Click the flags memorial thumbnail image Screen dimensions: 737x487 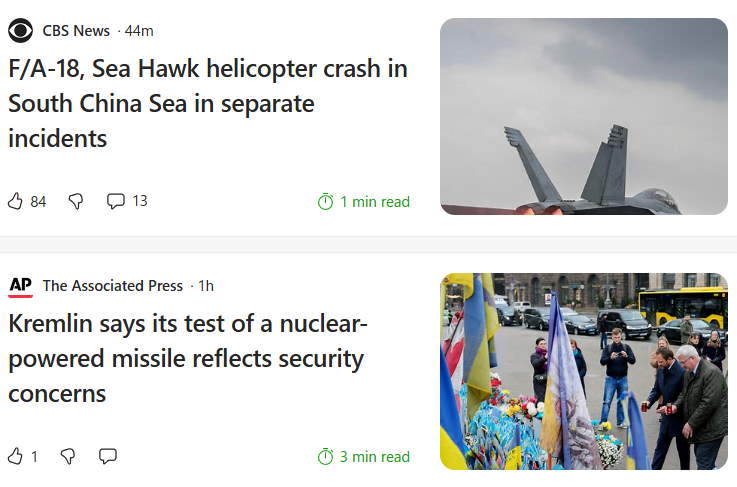coord(584,371)
